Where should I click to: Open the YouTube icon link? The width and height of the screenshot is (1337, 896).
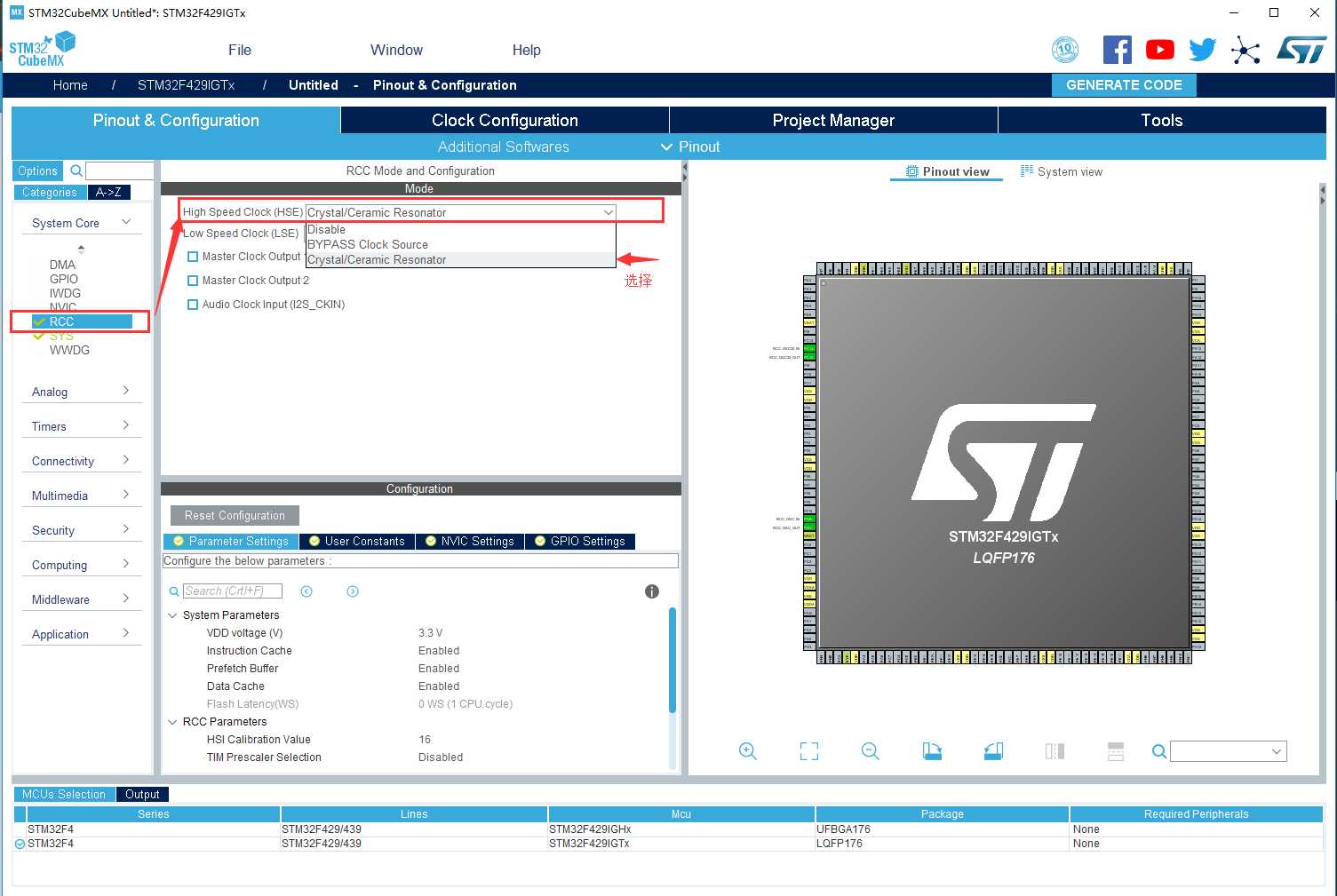pos(1159,50)
